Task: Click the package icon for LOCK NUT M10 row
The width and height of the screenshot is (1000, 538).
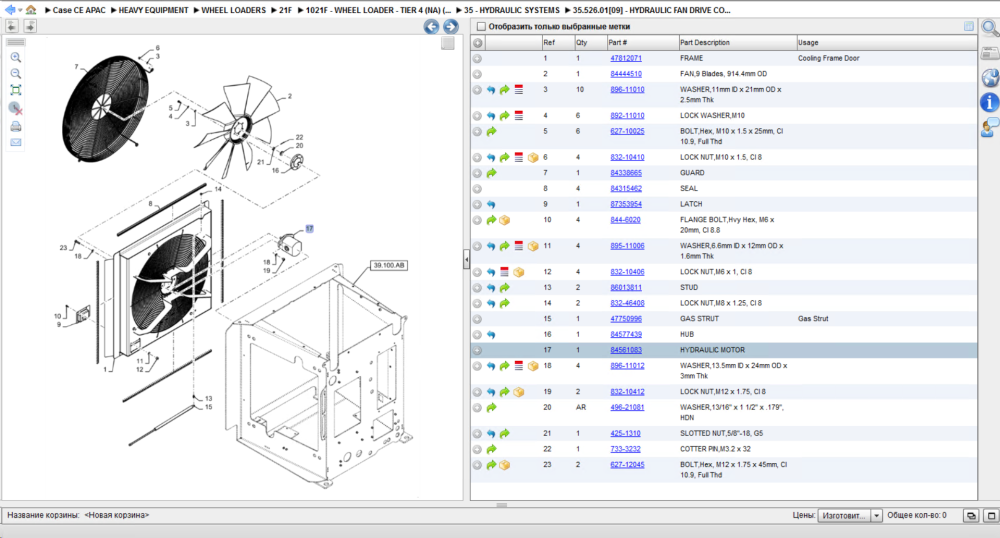Action: point(533,157)
